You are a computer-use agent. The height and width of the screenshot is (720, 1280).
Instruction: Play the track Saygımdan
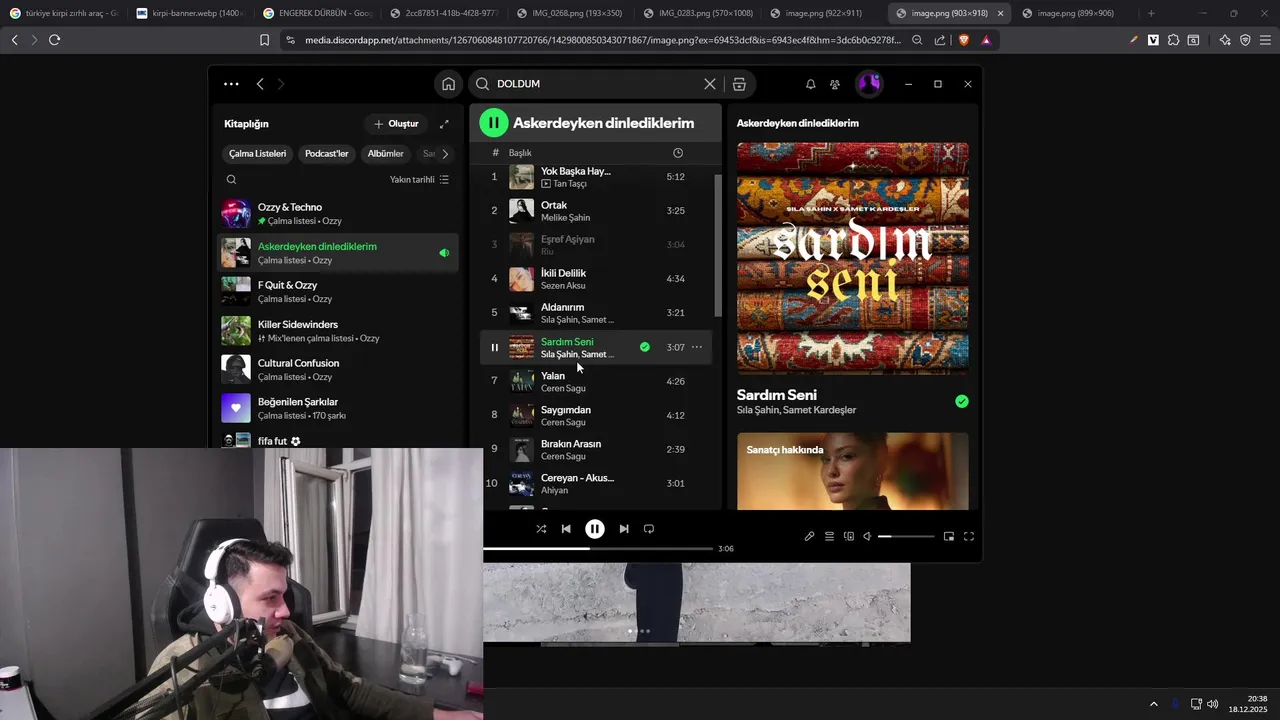[x=596, y=415]
